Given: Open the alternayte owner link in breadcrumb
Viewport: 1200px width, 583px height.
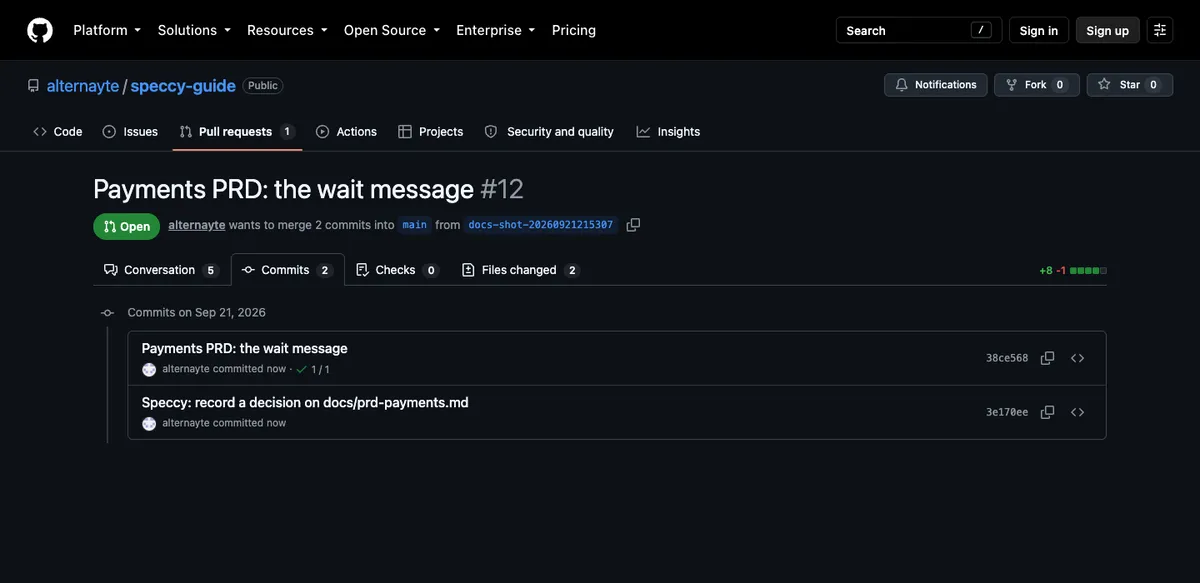Looking at the screenshot, I should [x=83, y=85].
